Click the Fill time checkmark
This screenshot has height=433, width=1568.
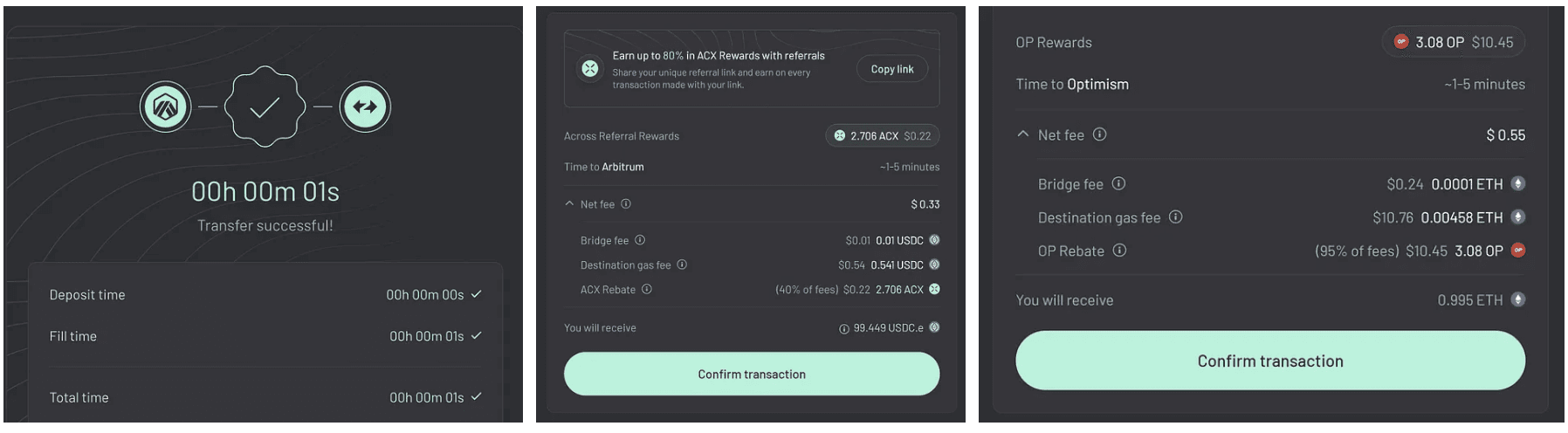pyautogui.click(x=477, y=336)
